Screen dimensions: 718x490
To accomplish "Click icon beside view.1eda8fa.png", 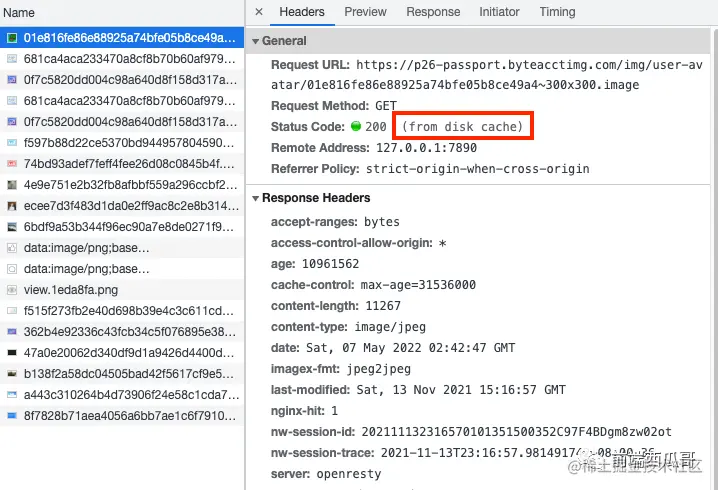I will [x=12, y=290].
